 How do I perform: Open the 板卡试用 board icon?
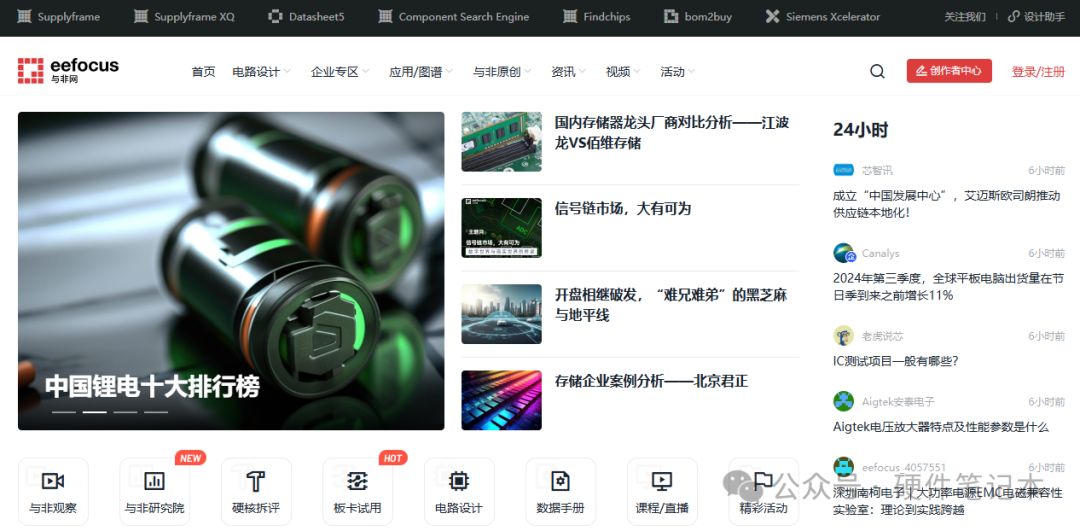click(x=357, y=481)
